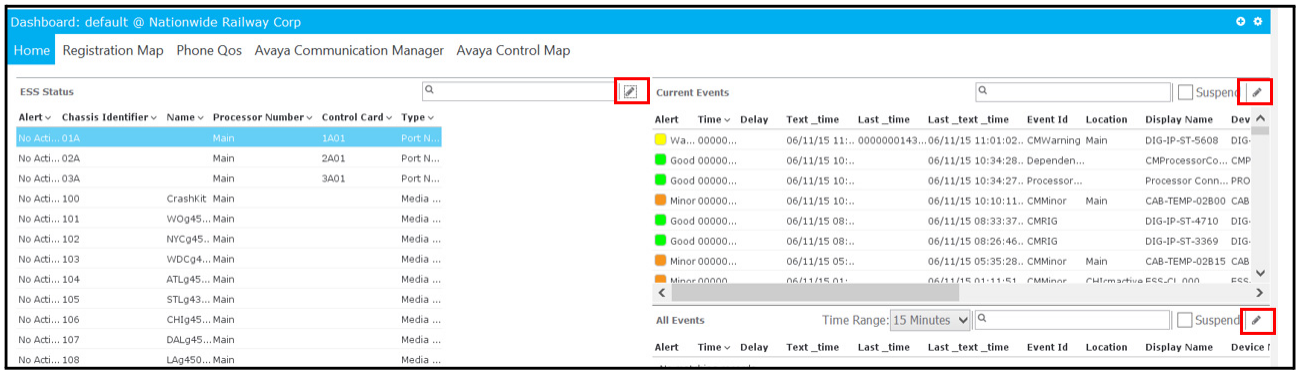The height and width of the screenshot is (374, 1300).
Task: Click the 3A01 control card cell
Action: coord(333,178)
